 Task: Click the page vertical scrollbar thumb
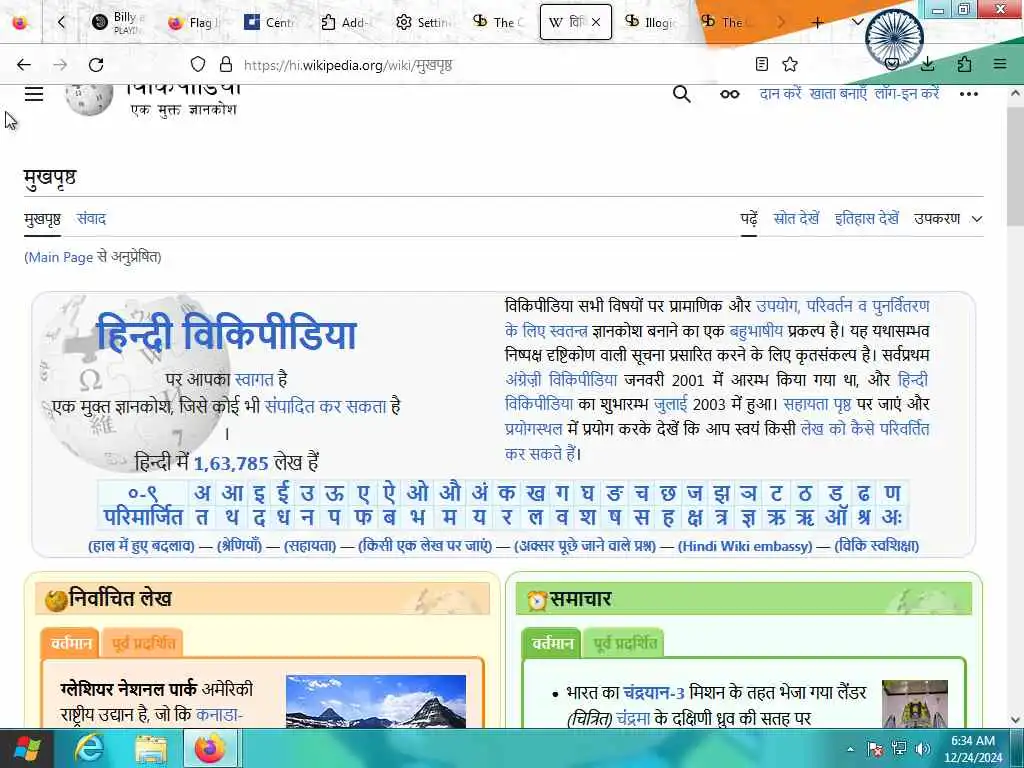[x=1016, y=167]
